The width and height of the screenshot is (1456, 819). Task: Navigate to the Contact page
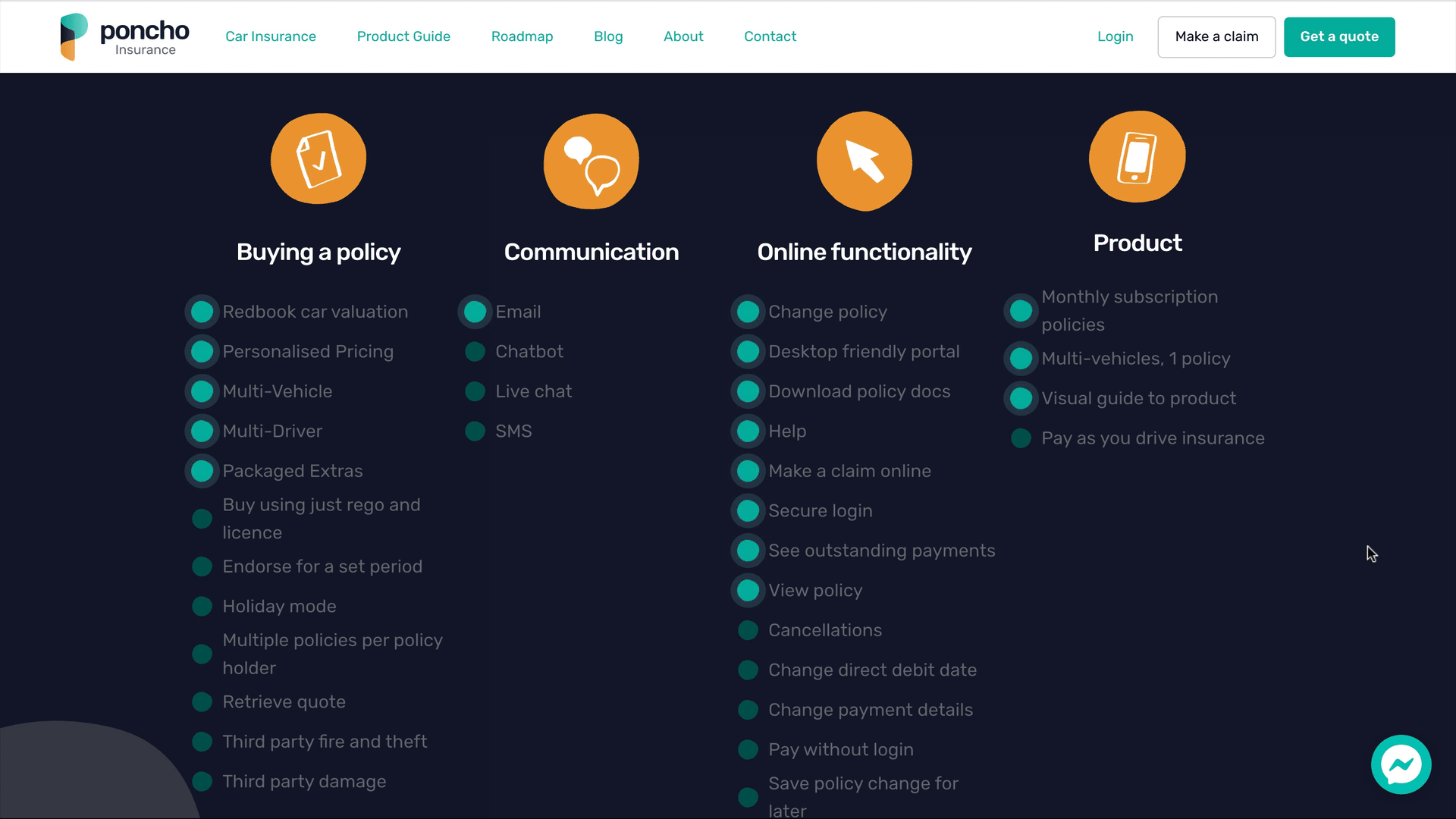(x=770, y=36)
